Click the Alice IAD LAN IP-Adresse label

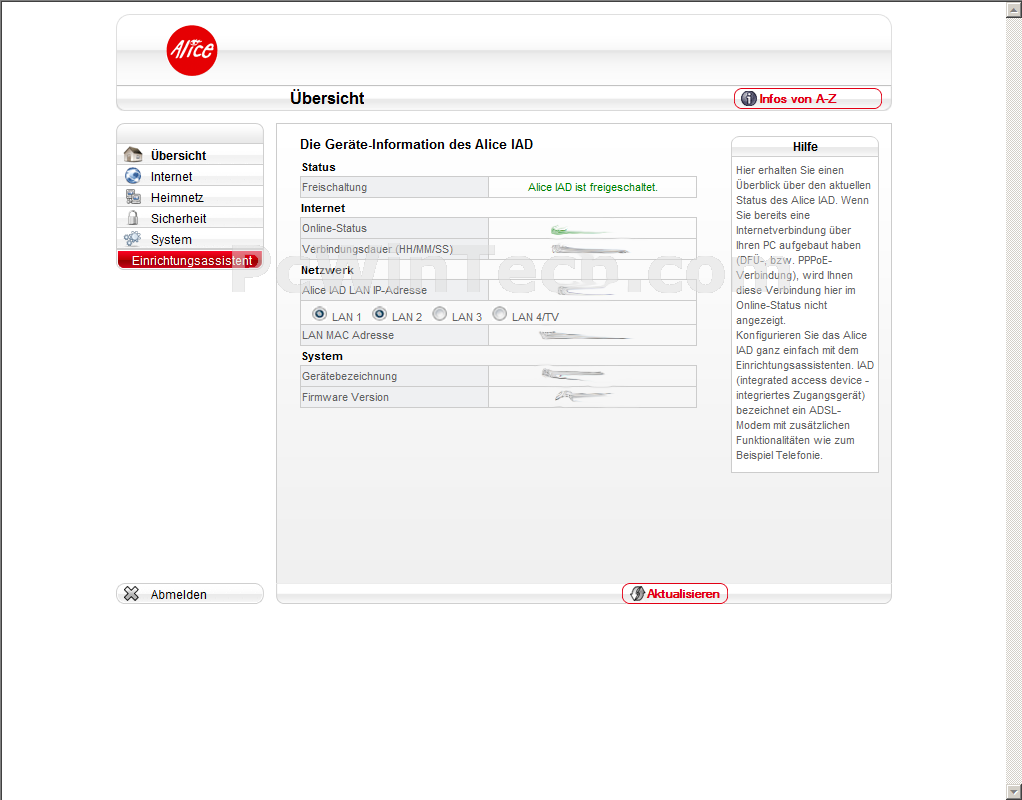point(364,290)
